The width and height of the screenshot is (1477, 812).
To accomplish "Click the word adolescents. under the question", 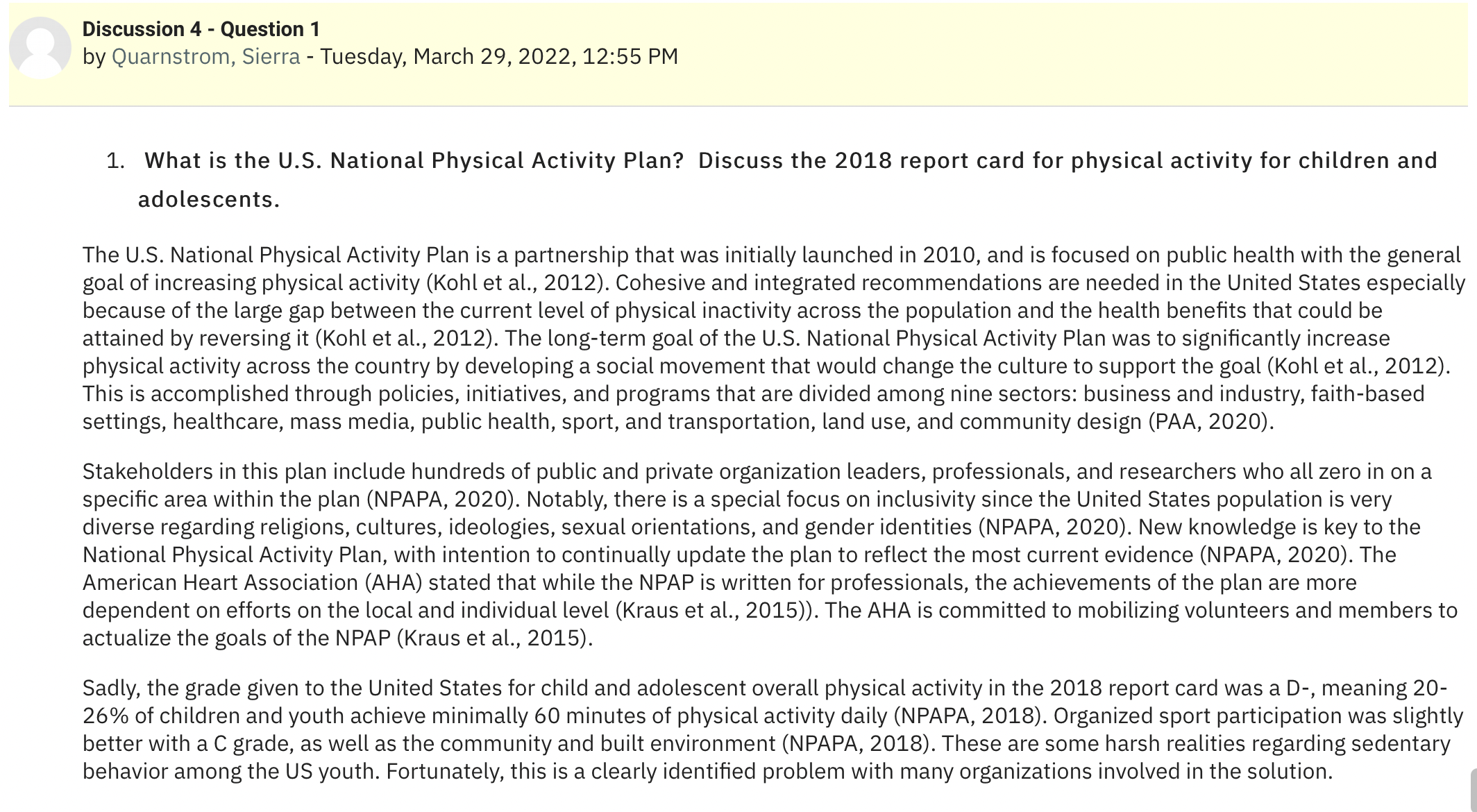I will point(209,199).
